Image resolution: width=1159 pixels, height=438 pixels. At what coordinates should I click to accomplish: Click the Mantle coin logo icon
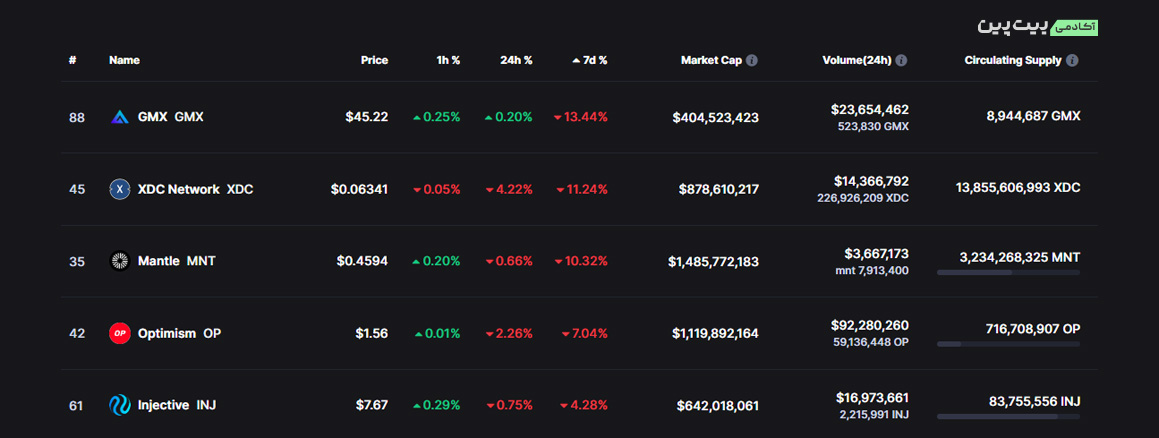coord(120,261)
